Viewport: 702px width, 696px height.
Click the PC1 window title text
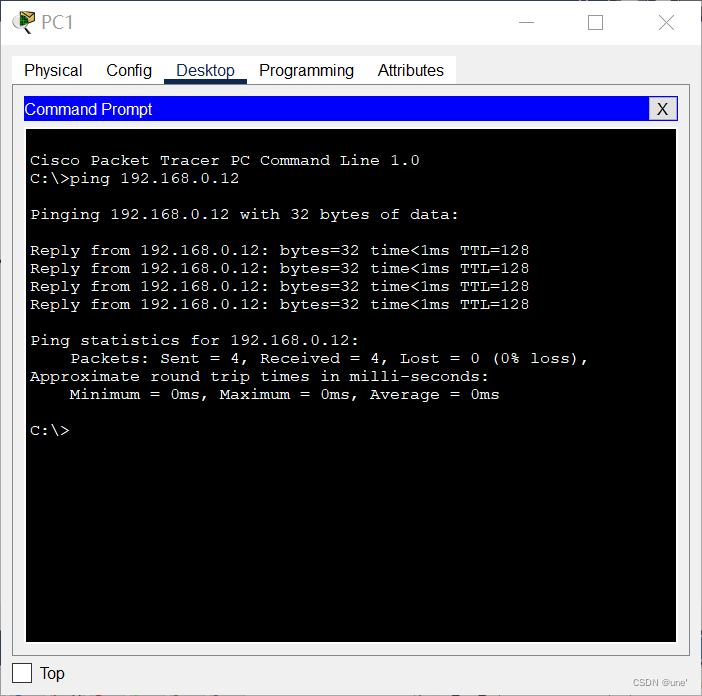coord(57,22)
